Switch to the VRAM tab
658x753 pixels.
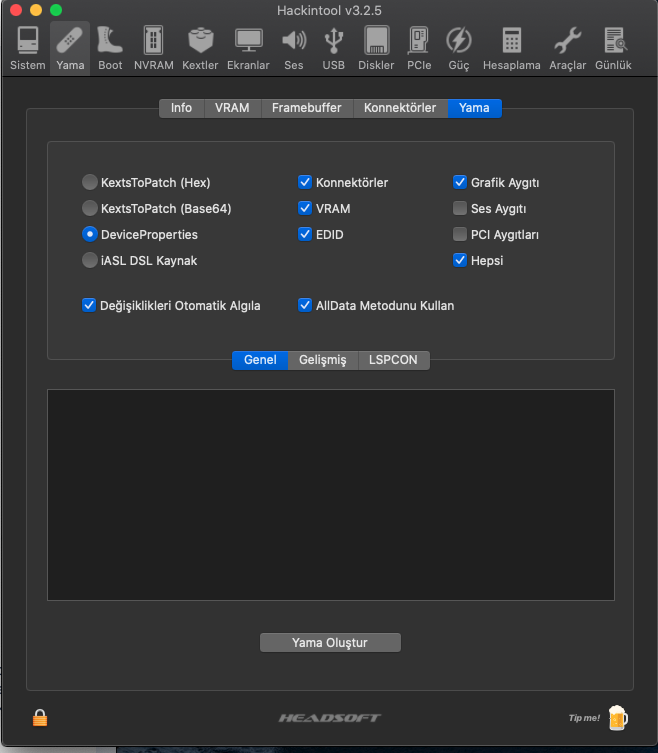232,108
